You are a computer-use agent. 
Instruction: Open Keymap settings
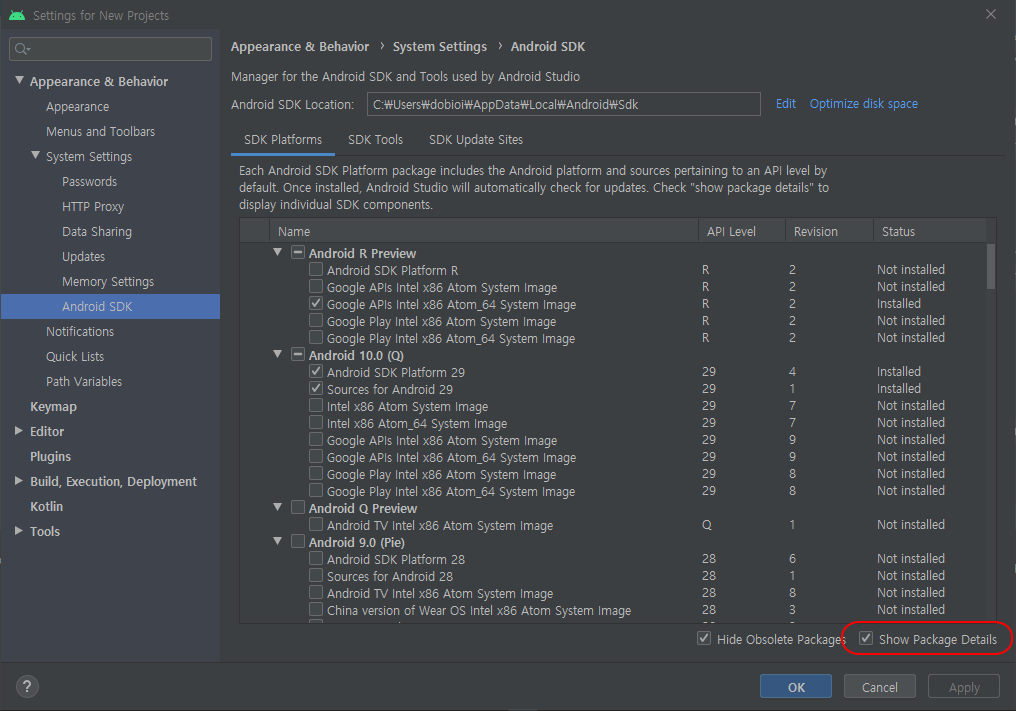[53, 406]
